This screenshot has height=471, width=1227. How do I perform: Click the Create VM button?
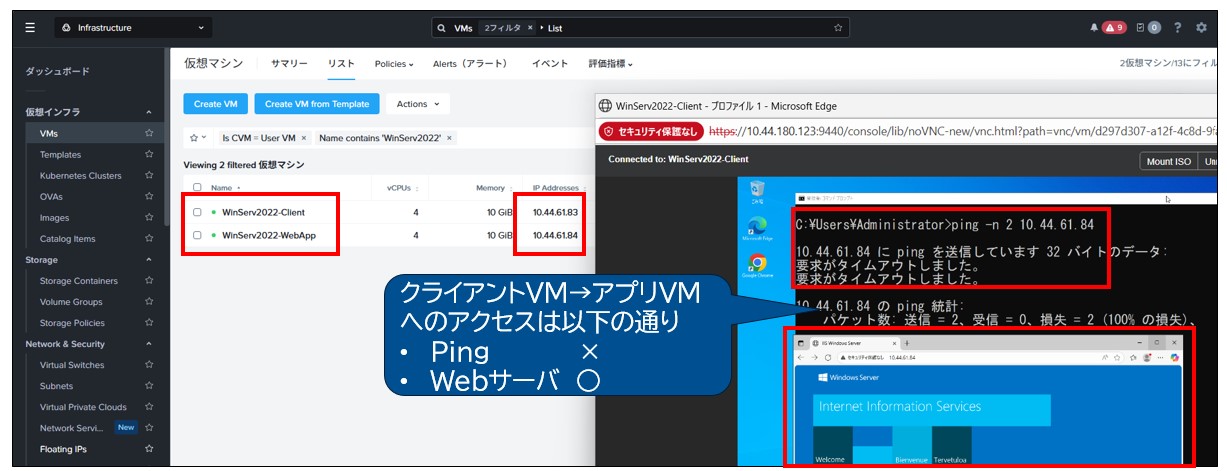215,104
